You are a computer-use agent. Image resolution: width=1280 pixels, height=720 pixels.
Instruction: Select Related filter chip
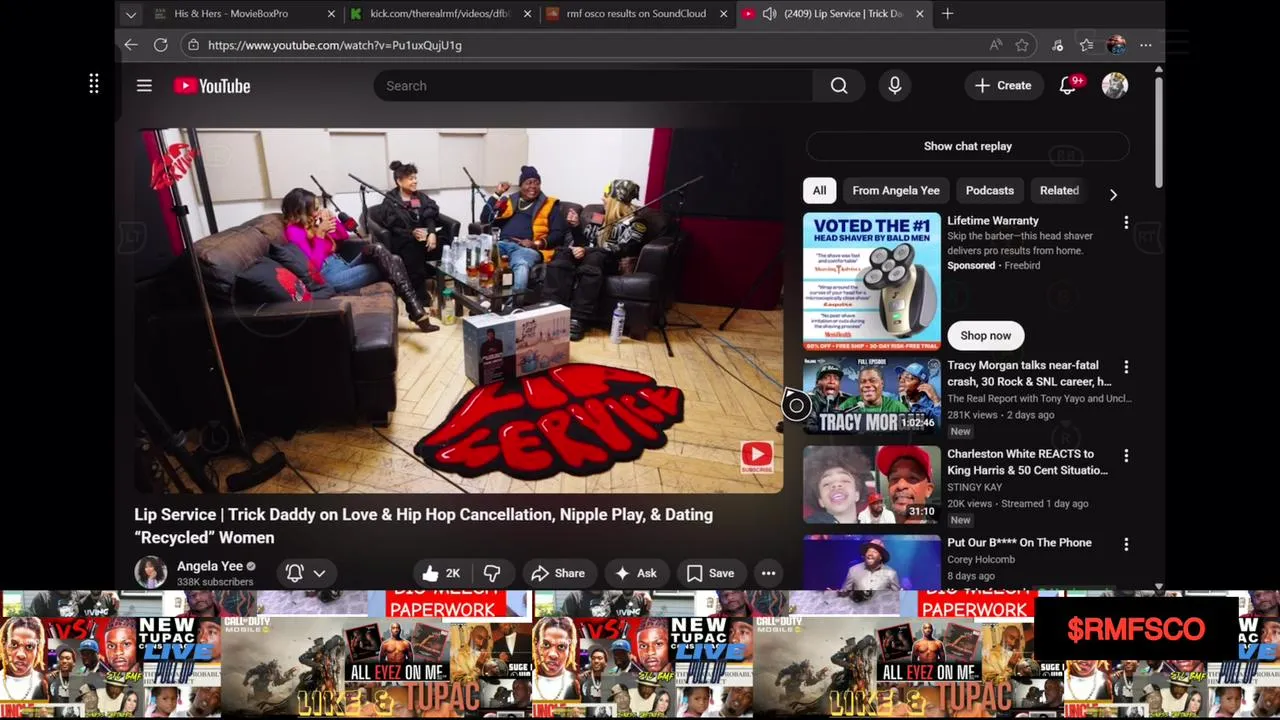1059,190
